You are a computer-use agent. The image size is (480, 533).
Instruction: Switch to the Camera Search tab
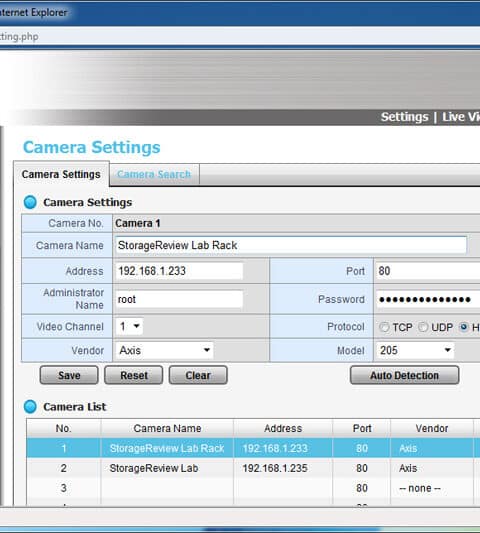tap(154, 174)
